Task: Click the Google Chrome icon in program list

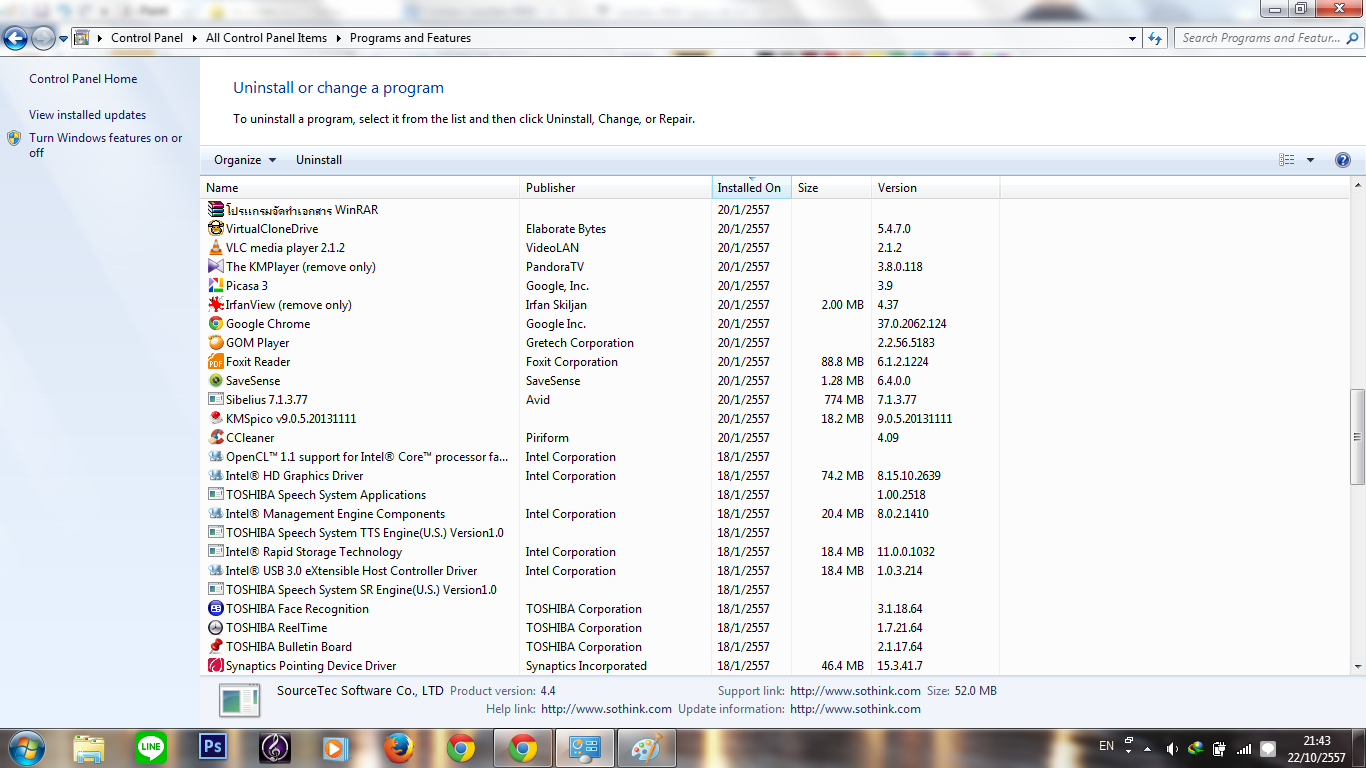Action: [x=215, y=324]
